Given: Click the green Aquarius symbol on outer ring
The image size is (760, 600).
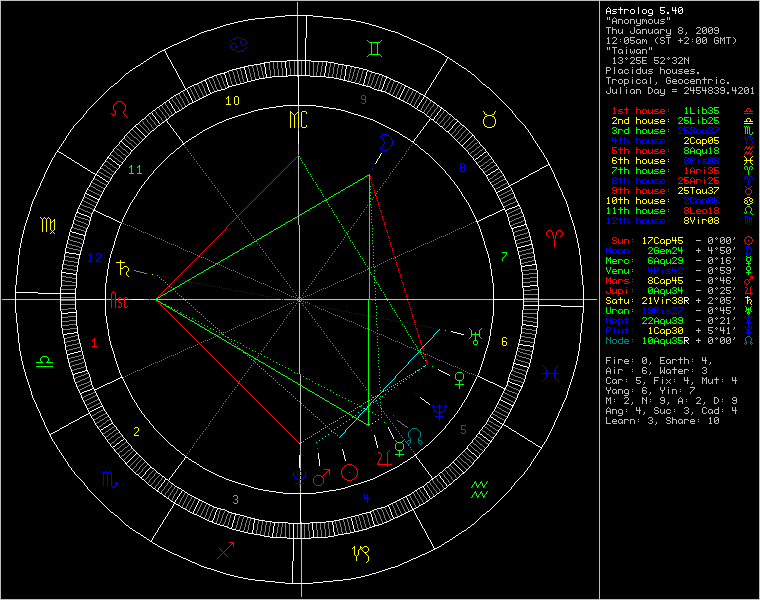Looking at the screenshot, I should (479, 489).
